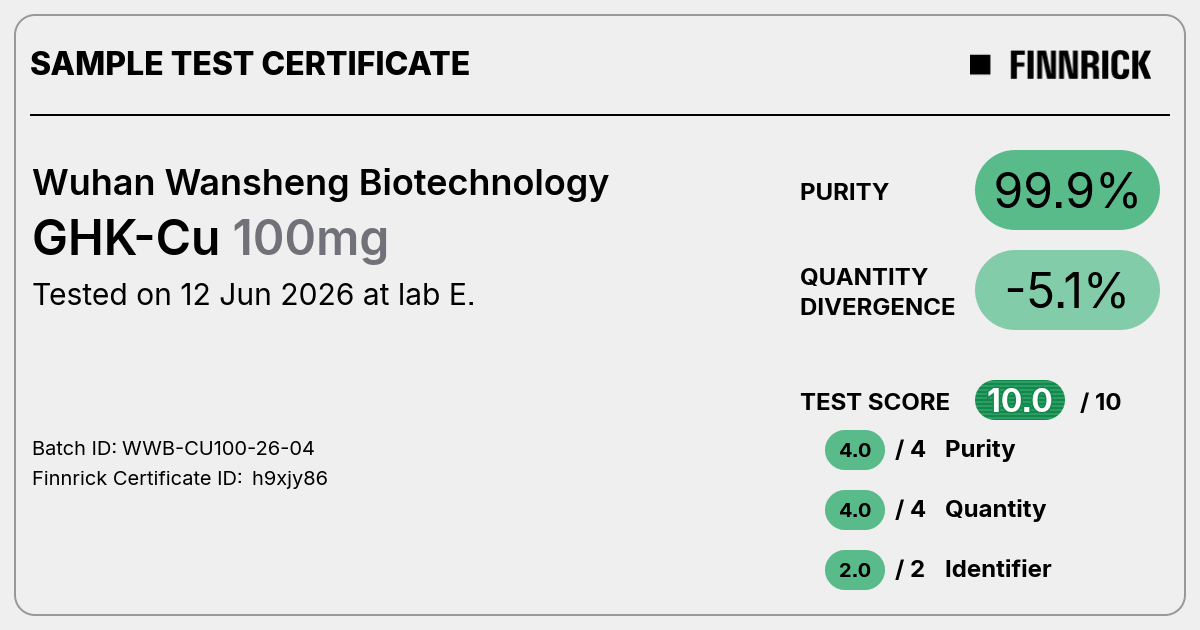Click the 4.0 Quantity score pill

(855, 510)
